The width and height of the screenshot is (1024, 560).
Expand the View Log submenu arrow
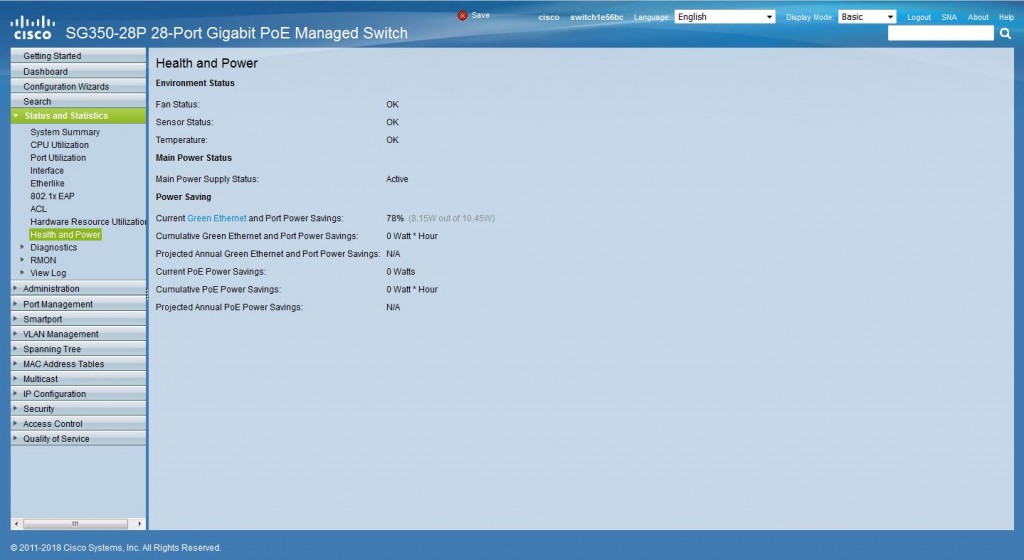pyautogui.click(x=22, y=273)
